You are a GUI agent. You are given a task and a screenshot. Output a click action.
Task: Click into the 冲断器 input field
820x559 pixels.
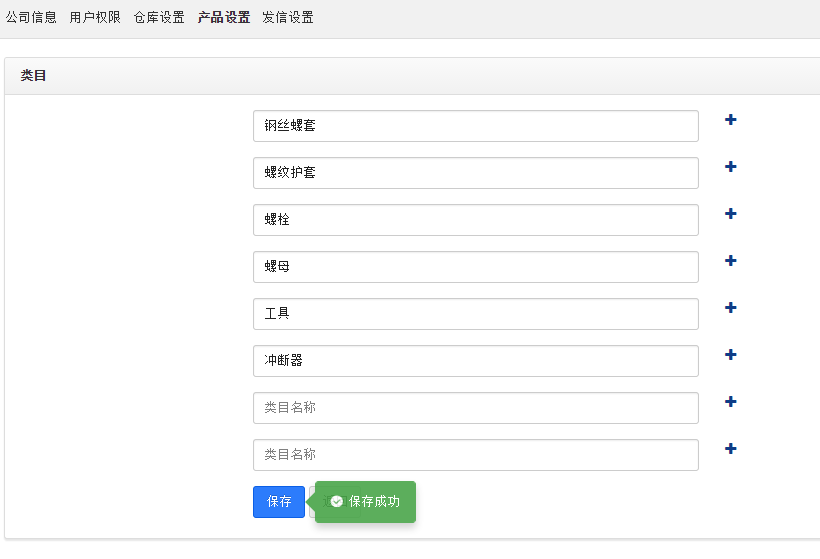pos(476,361)
